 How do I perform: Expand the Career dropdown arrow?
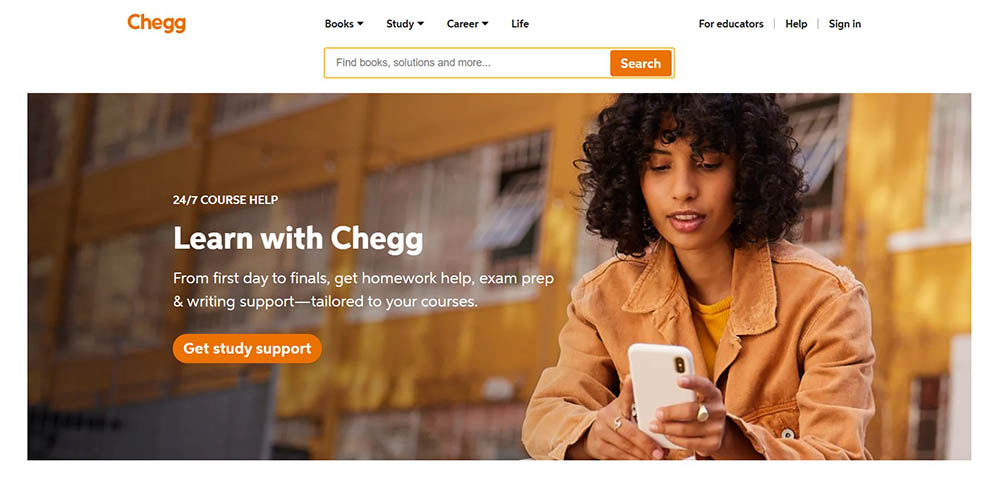(485, 24)
